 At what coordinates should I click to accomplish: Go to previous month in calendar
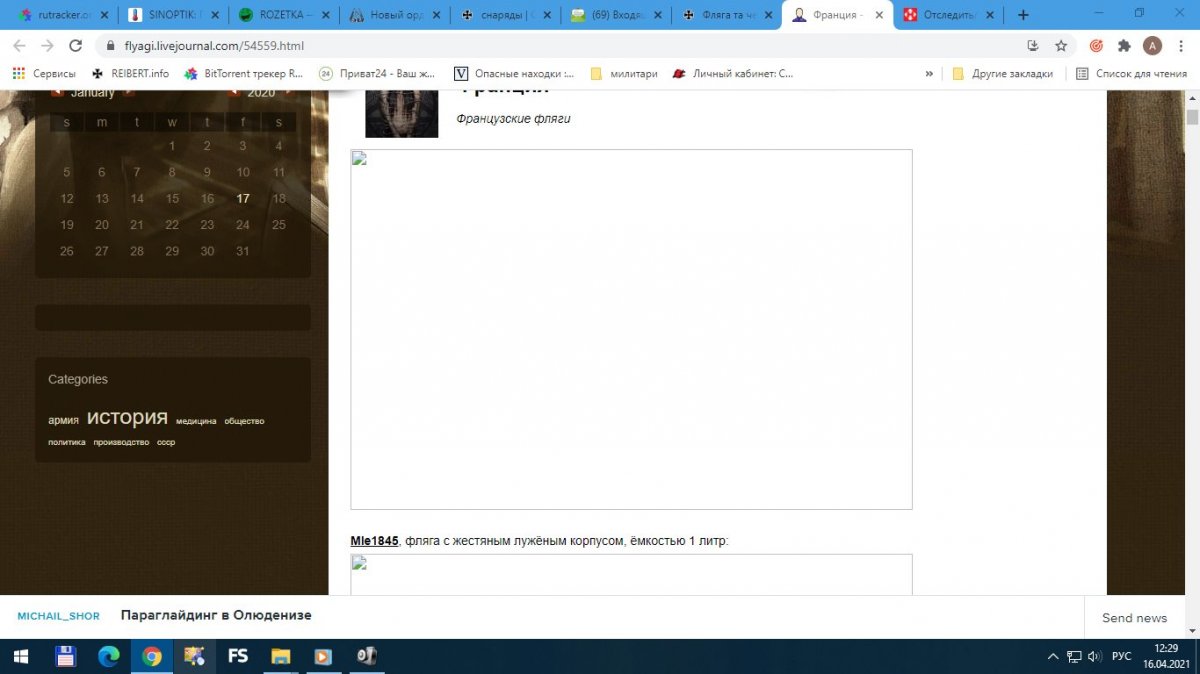point(57,92)
